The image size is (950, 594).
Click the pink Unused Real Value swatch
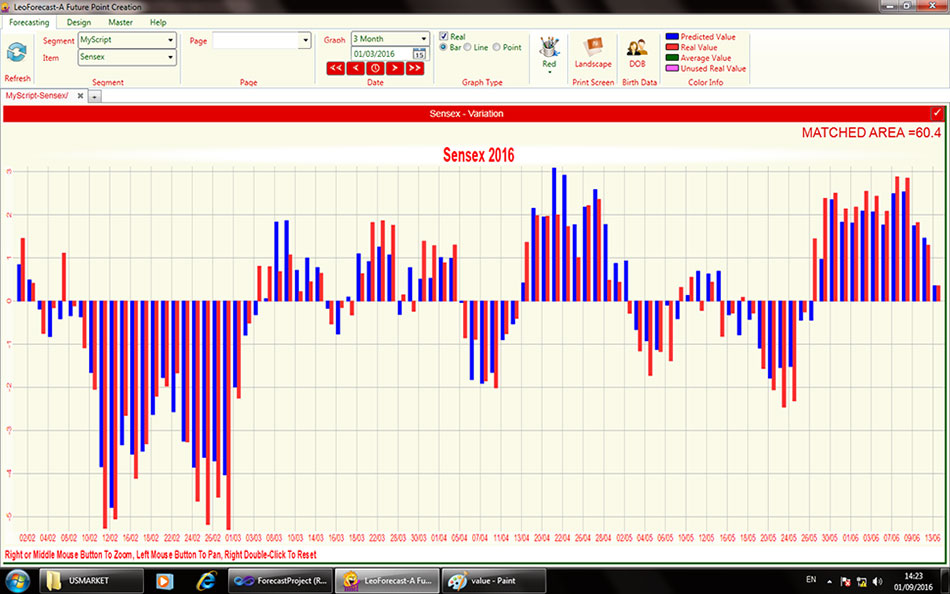(x=672, y=68)
